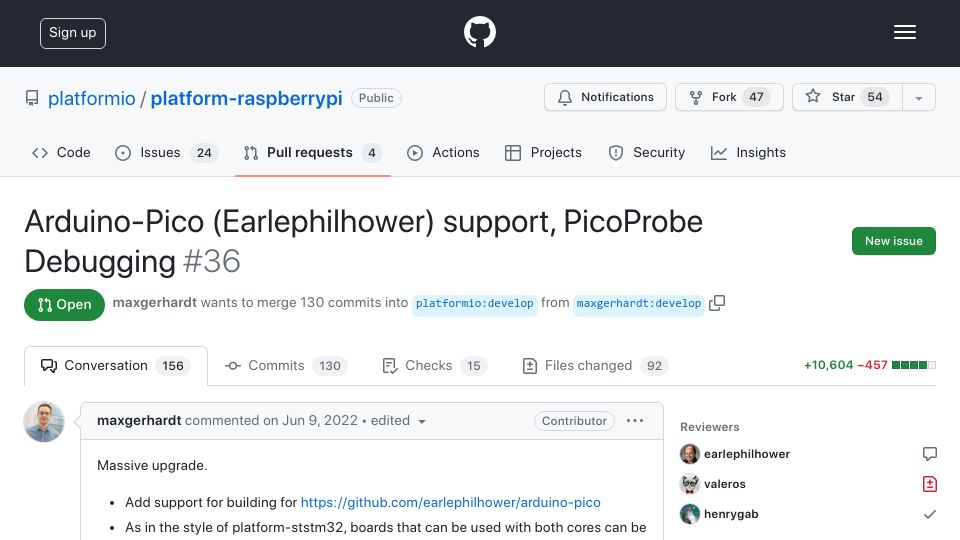Image resolution: width=960 pixels, height=540 pixels.
Task: Open the hamburger navigation menu
Action: [x=904, y=32]
